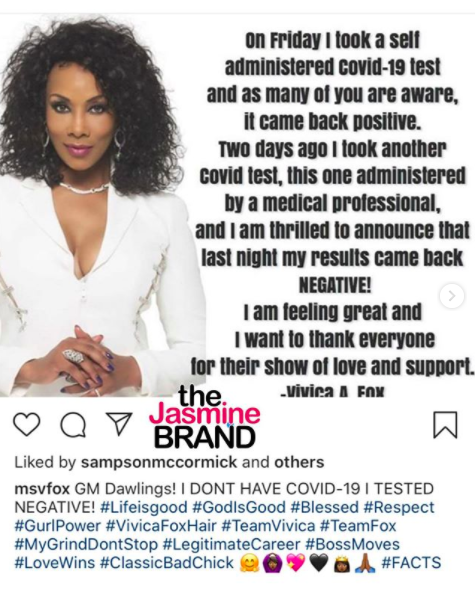View others who liked the post
The image size is (475, 595).
[299, 463]
